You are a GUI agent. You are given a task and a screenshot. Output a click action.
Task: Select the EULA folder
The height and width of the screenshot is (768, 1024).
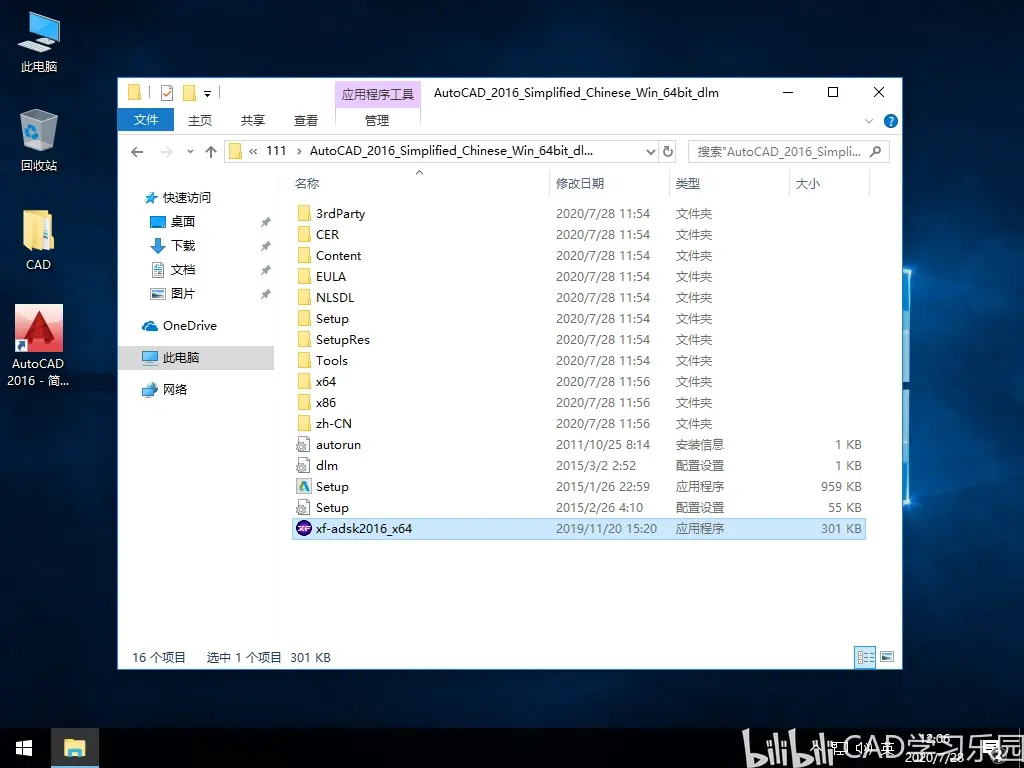(x=579, y=276)
